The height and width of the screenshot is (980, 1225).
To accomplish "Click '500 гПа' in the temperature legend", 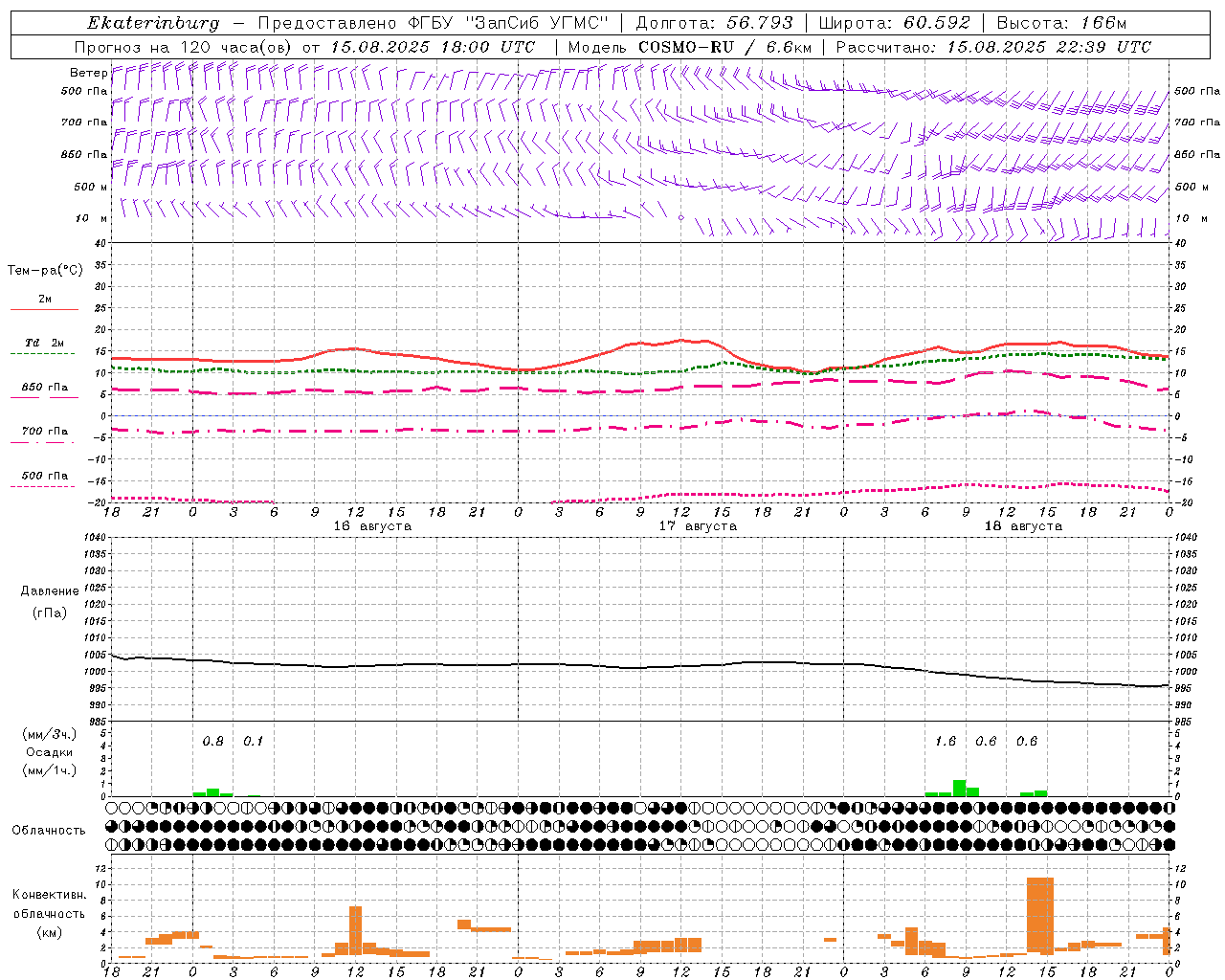I will point(45,476).
